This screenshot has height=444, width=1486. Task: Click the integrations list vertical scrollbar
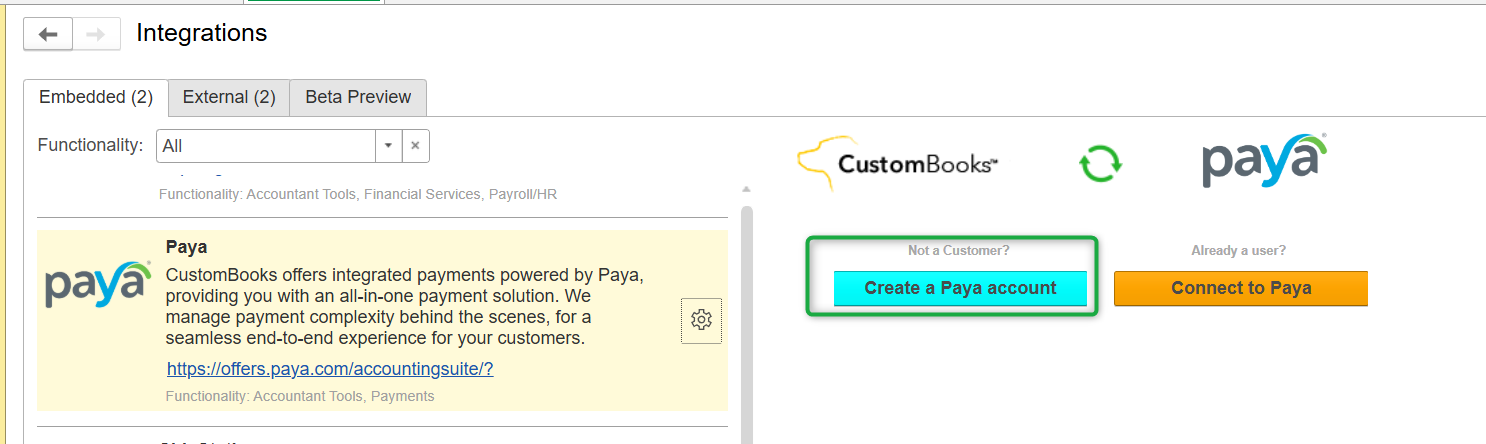[x=746, y=320]
